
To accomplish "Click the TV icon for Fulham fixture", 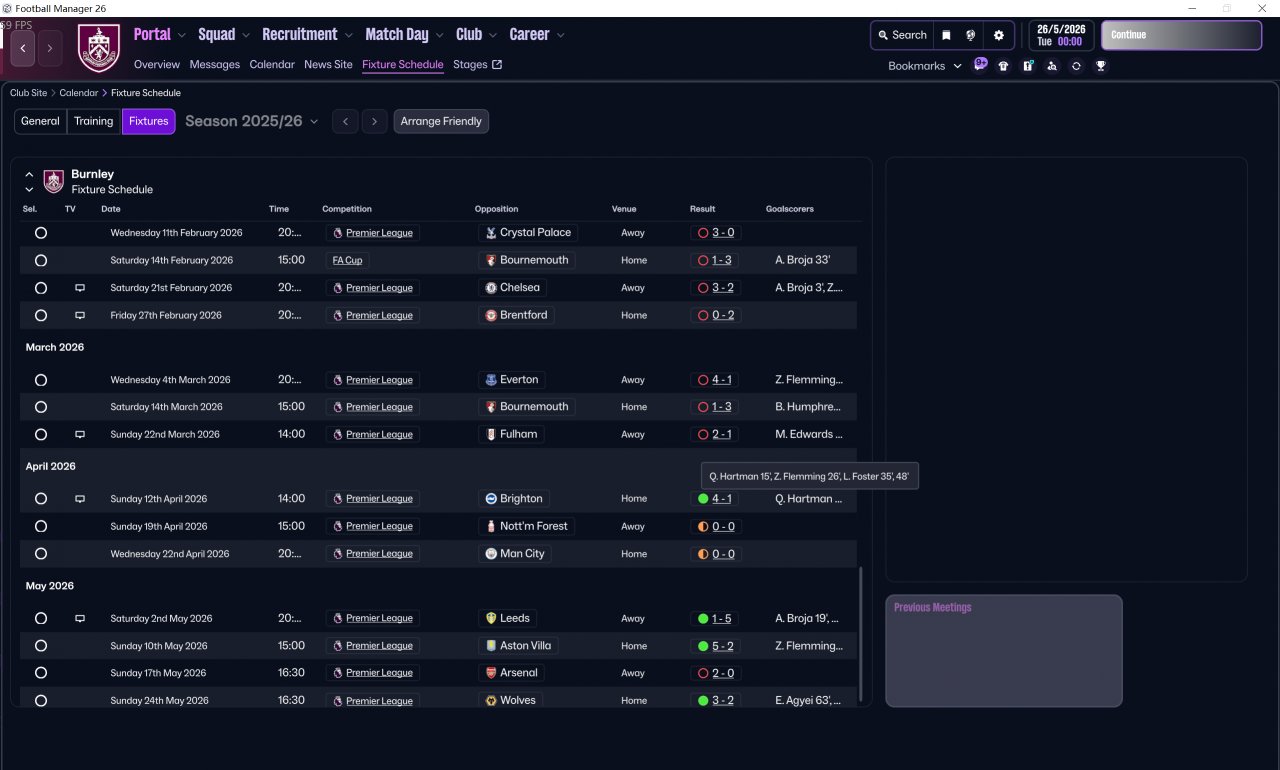I will (x=80, y=435).
